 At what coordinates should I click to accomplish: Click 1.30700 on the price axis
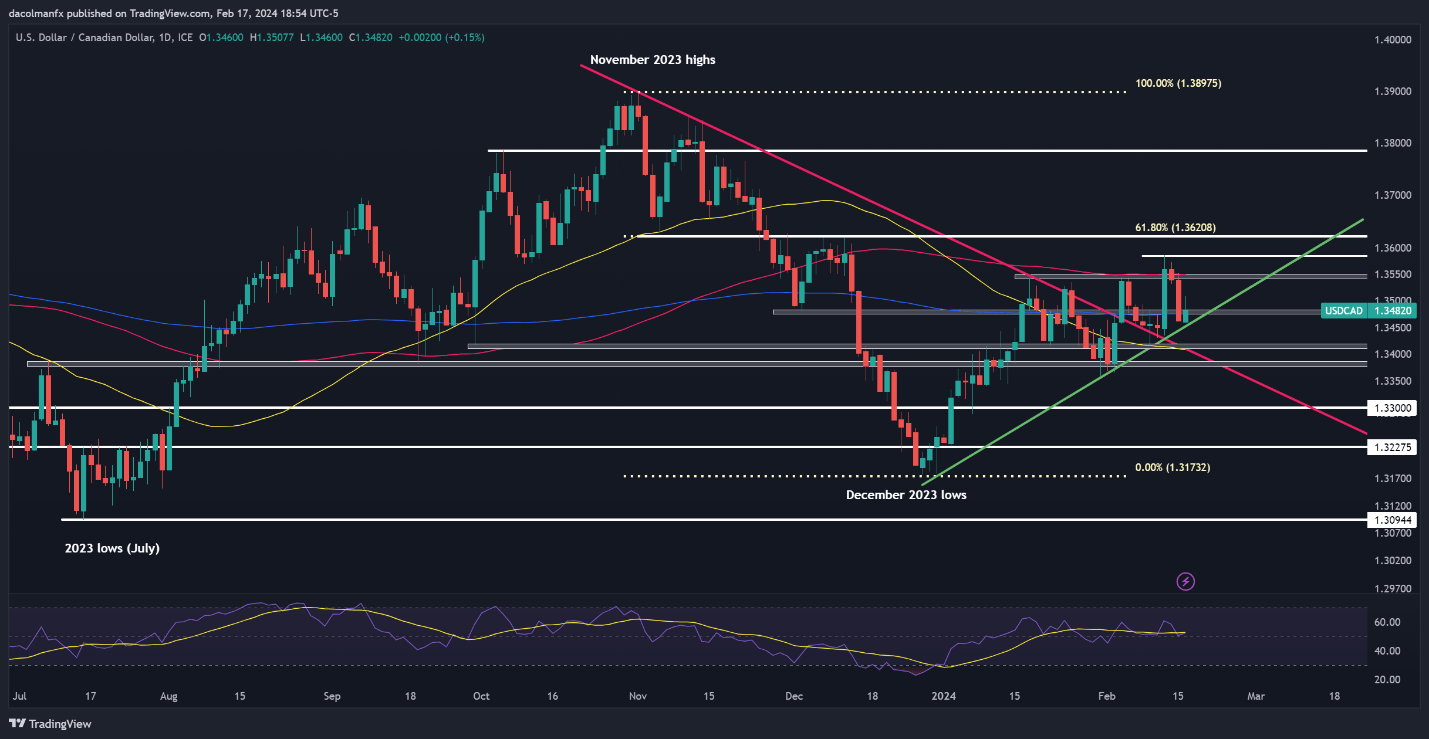[1391, 535]
